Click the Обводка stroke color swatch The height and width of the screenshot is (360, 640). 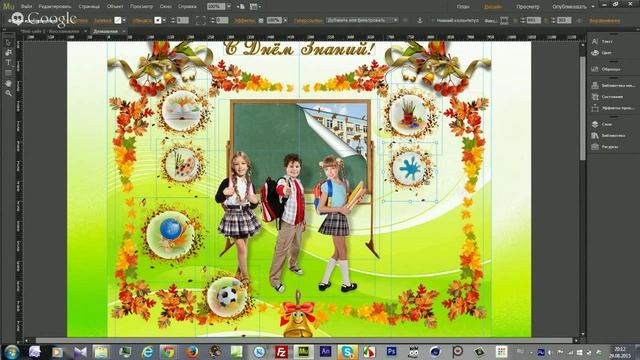point(158,20)
